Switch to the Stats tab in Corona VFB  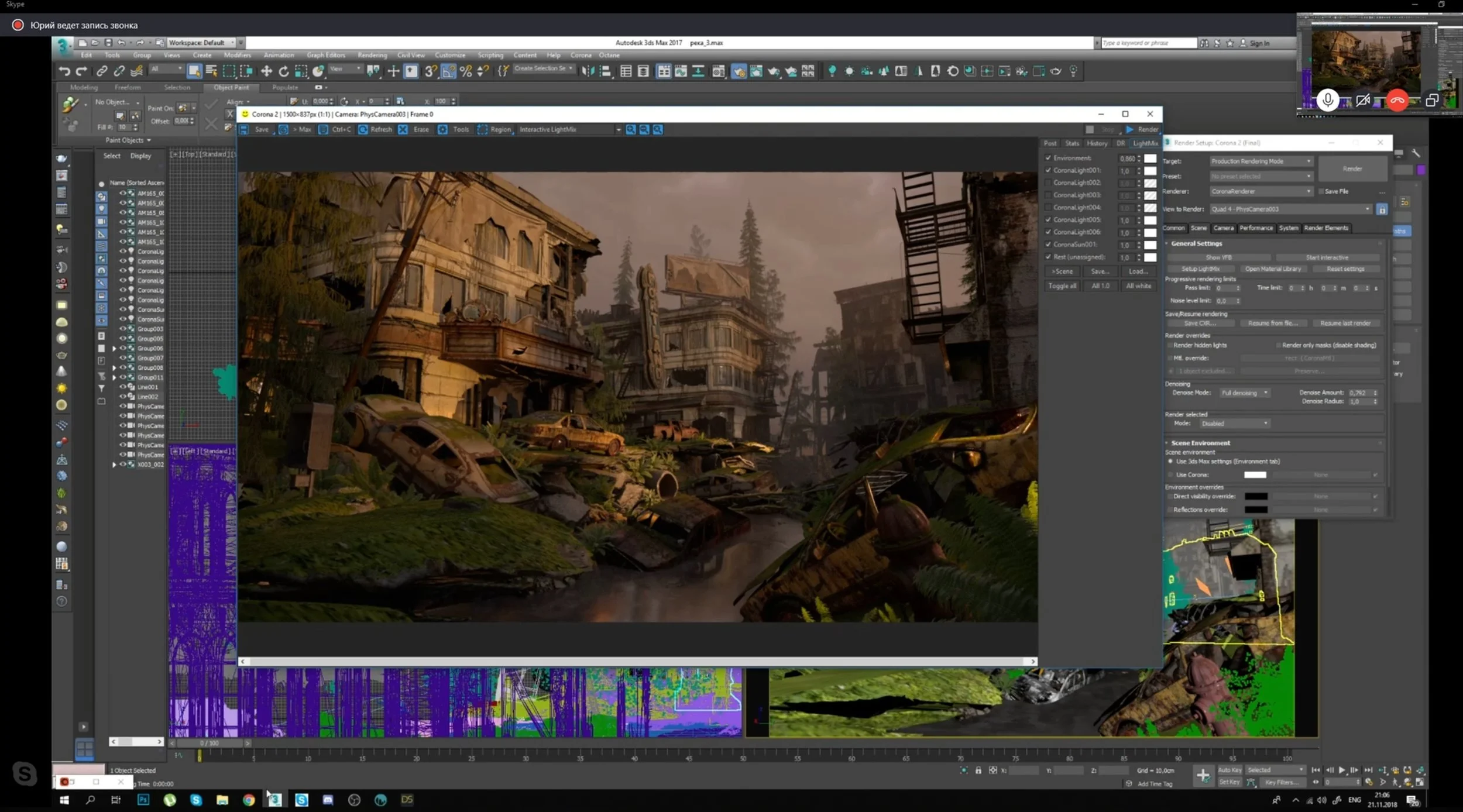pyautogui.click(x=1072, y=143)
